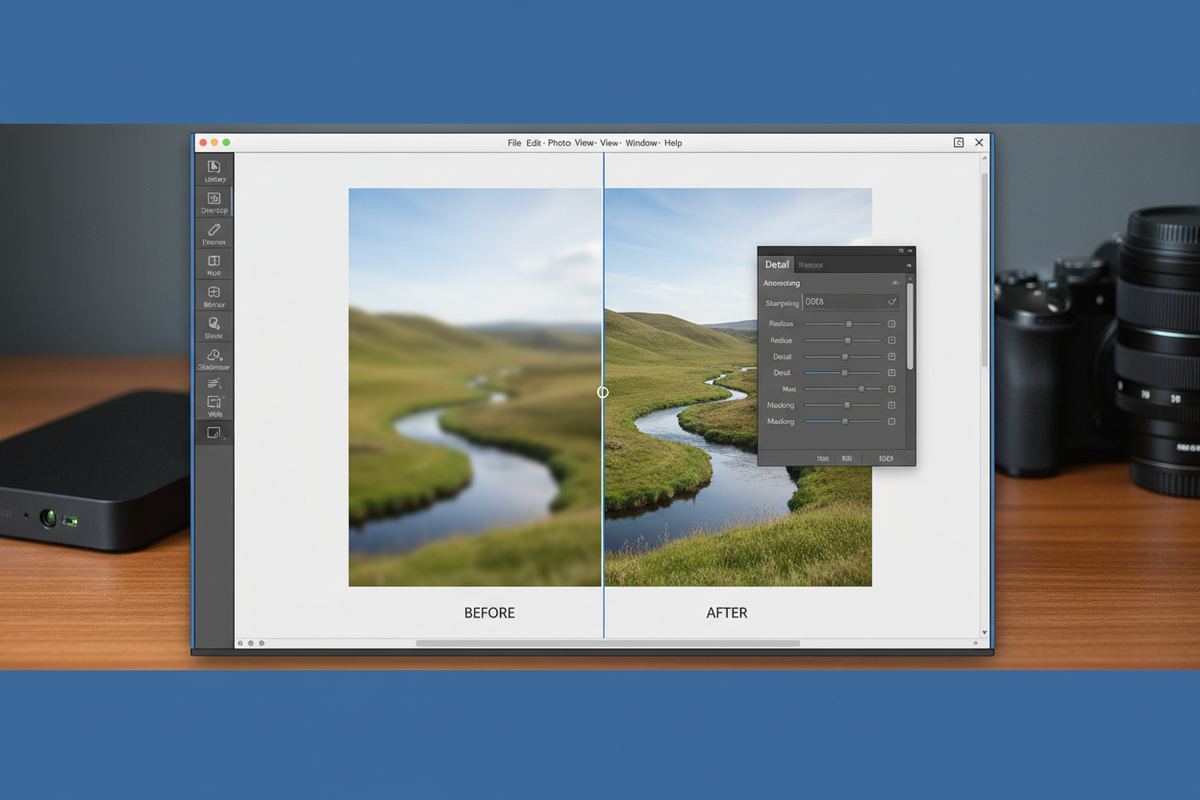Close the application window with the X
The image size is (1200, 800).
coord(980,143)
